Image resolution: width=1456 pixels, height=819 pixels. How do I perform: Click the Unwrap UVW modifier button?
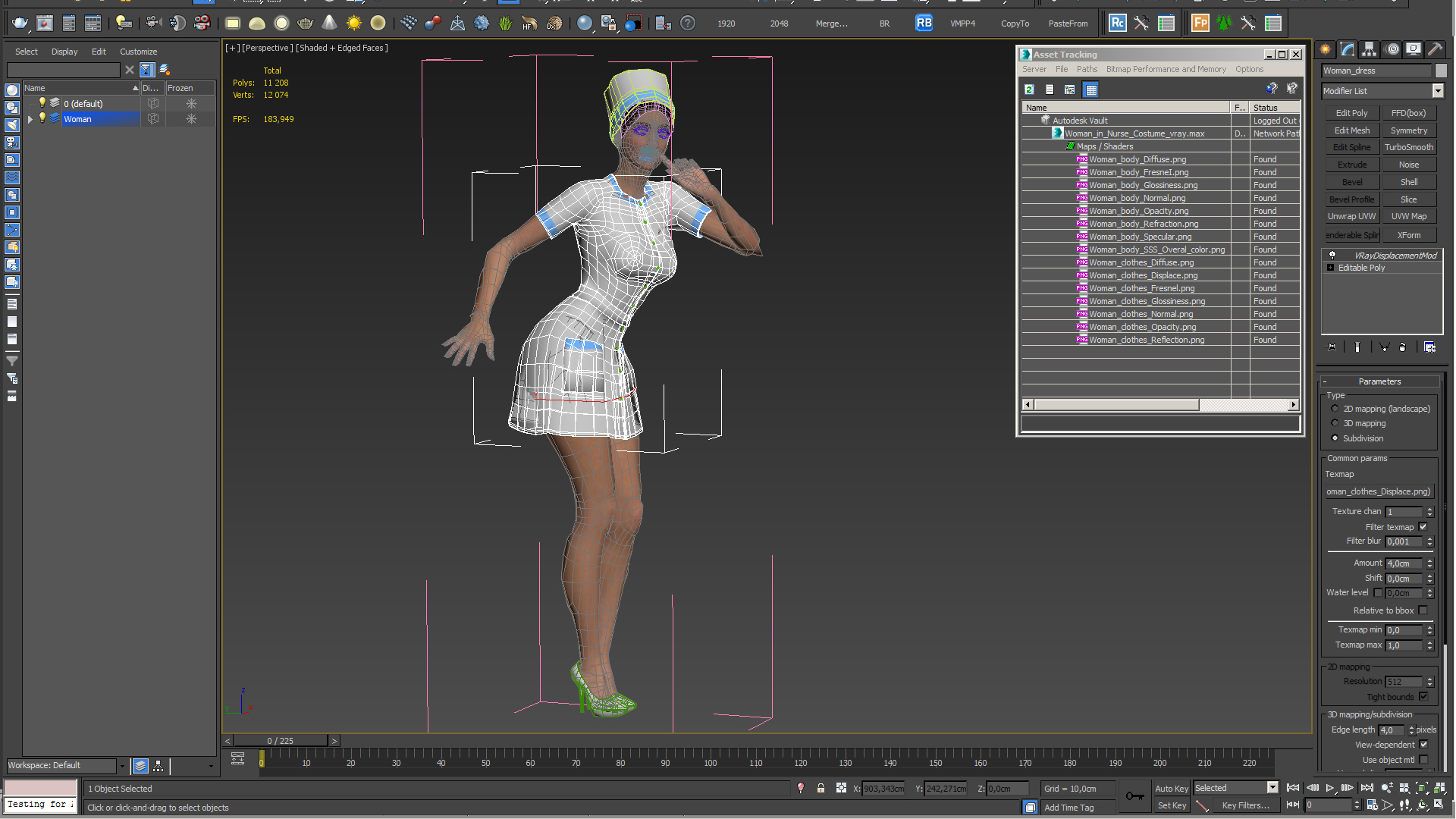1351,216
